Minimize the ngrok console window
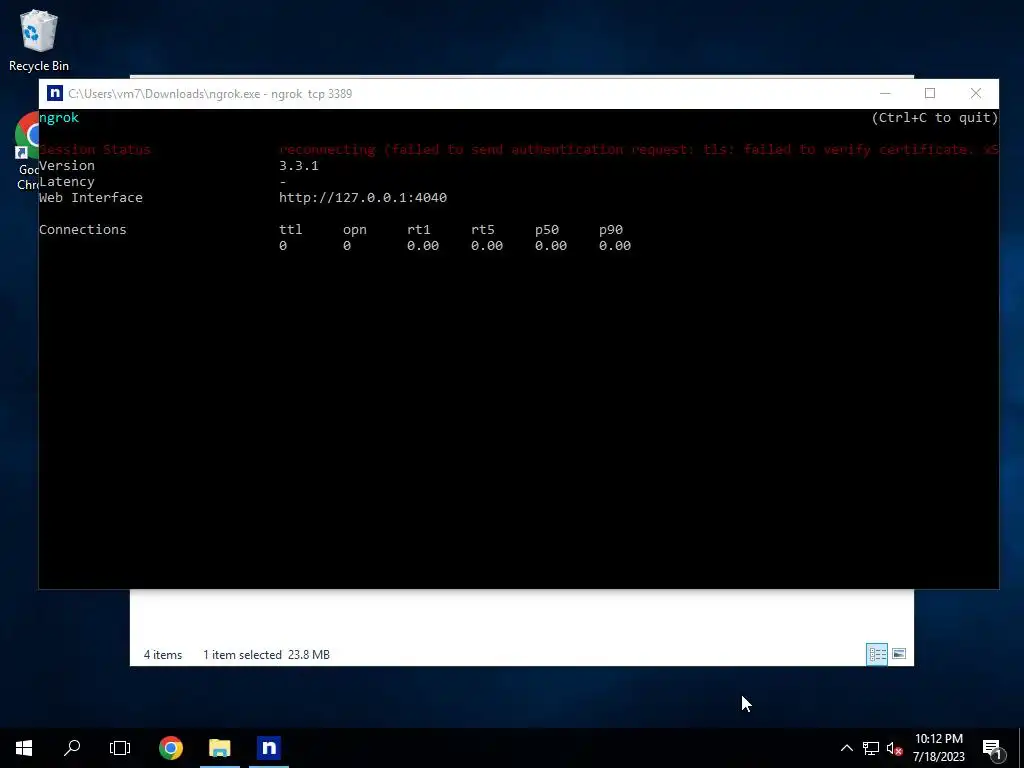The width and height of the screenshot is (1024, 768). (885, 93)
